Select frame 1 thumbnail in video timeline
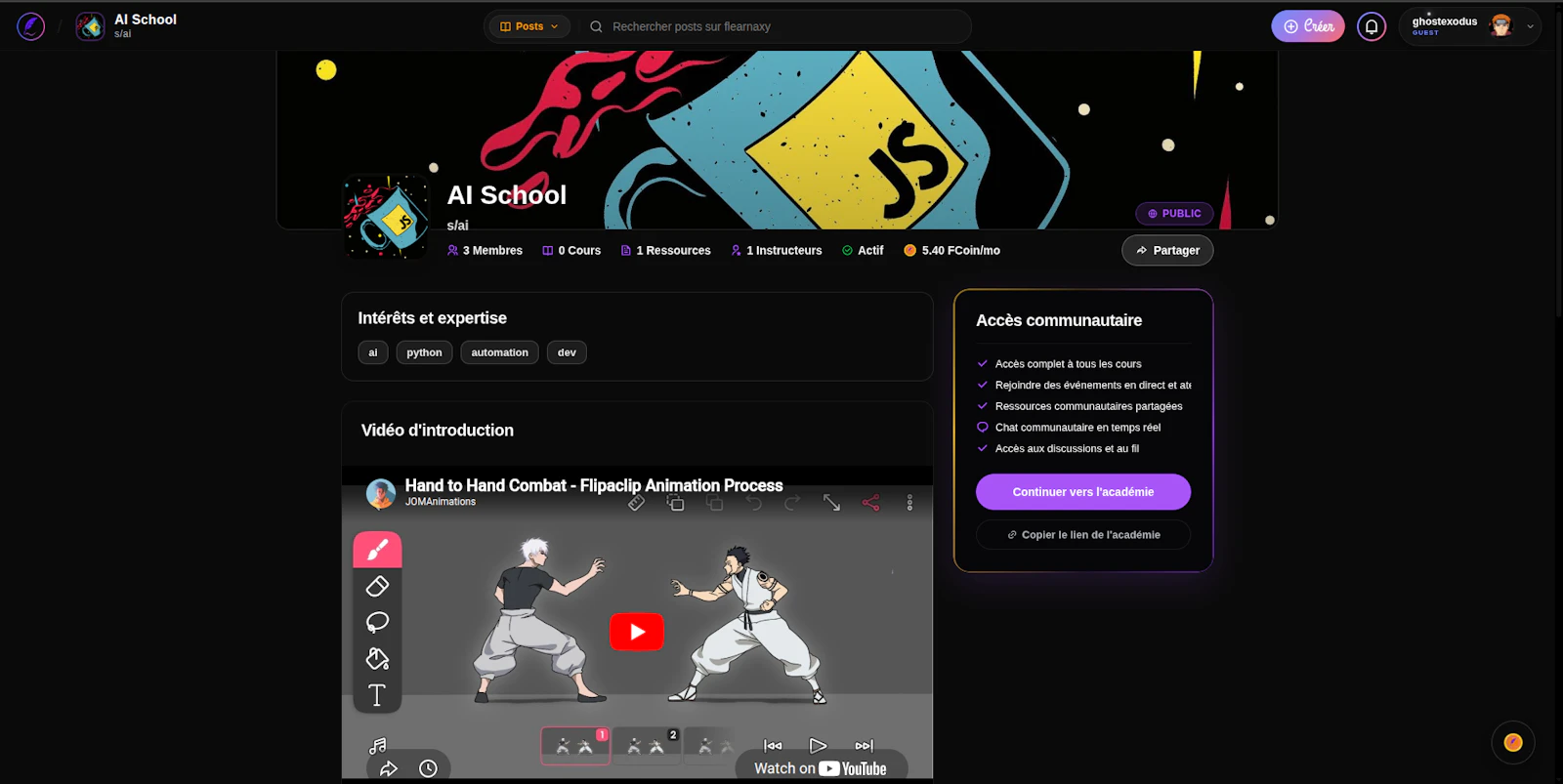Image resolution: width=1563 pixels, height=784 pixels. [x=575, y=746]
